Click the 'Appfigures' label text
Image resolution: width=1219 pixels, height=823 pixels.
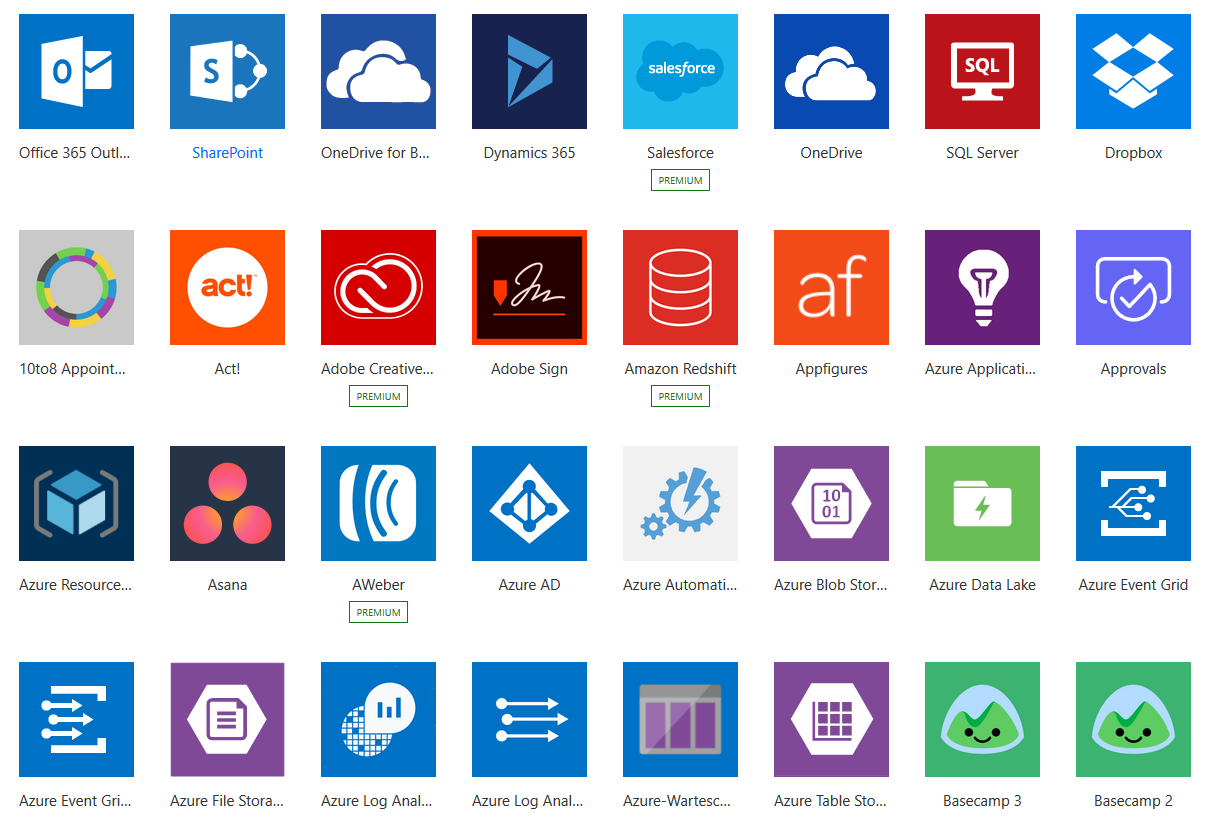831,369
